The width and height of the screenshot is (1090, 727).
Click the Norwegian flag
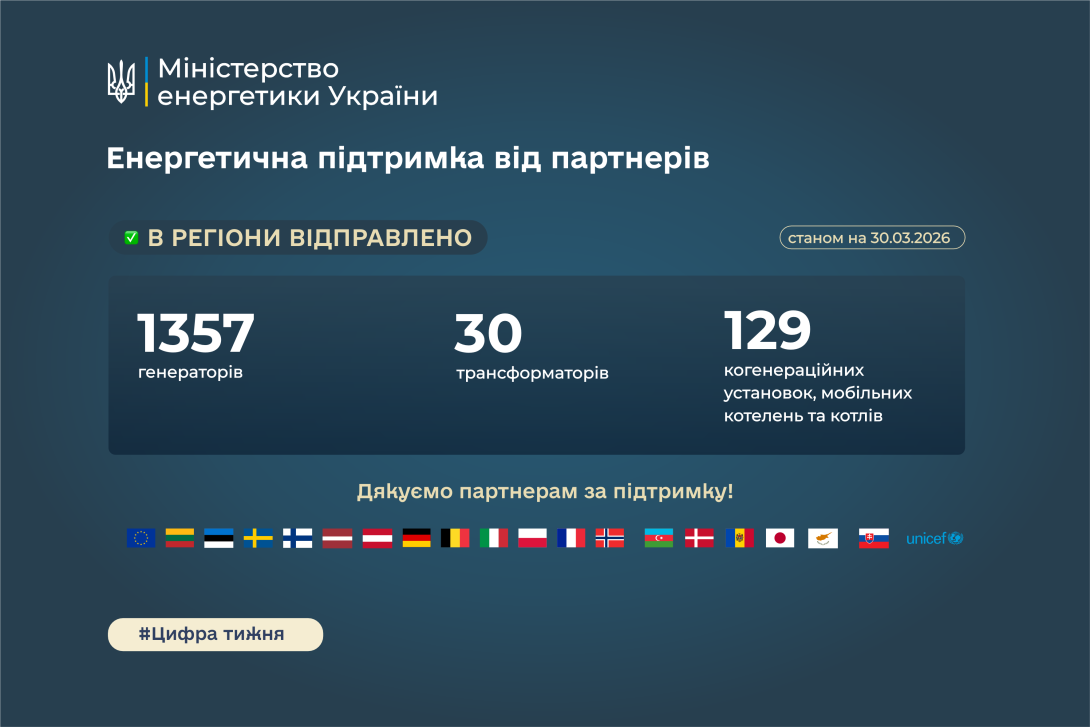click(x=609, y=538)
